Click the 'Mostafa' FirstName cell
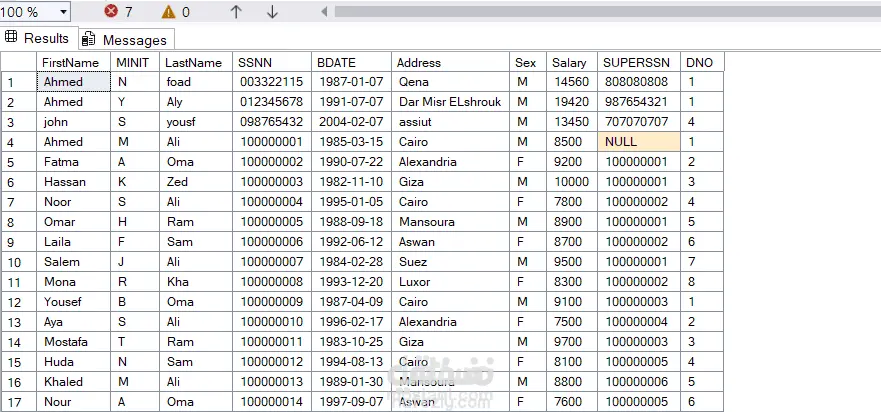 (74, 342)
